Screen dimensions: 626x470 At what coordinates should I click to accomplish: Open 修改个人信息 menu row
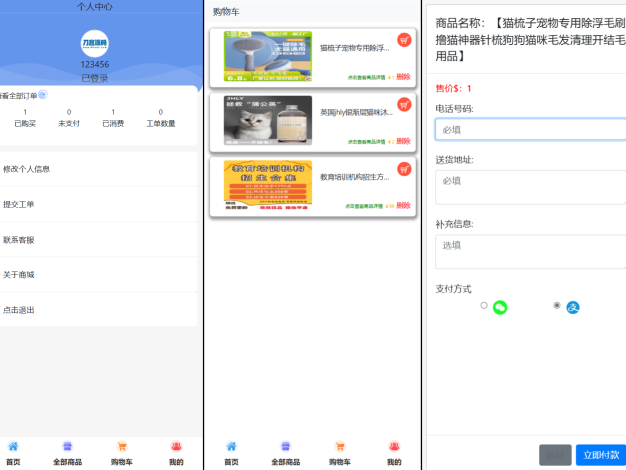coord(98,169)
